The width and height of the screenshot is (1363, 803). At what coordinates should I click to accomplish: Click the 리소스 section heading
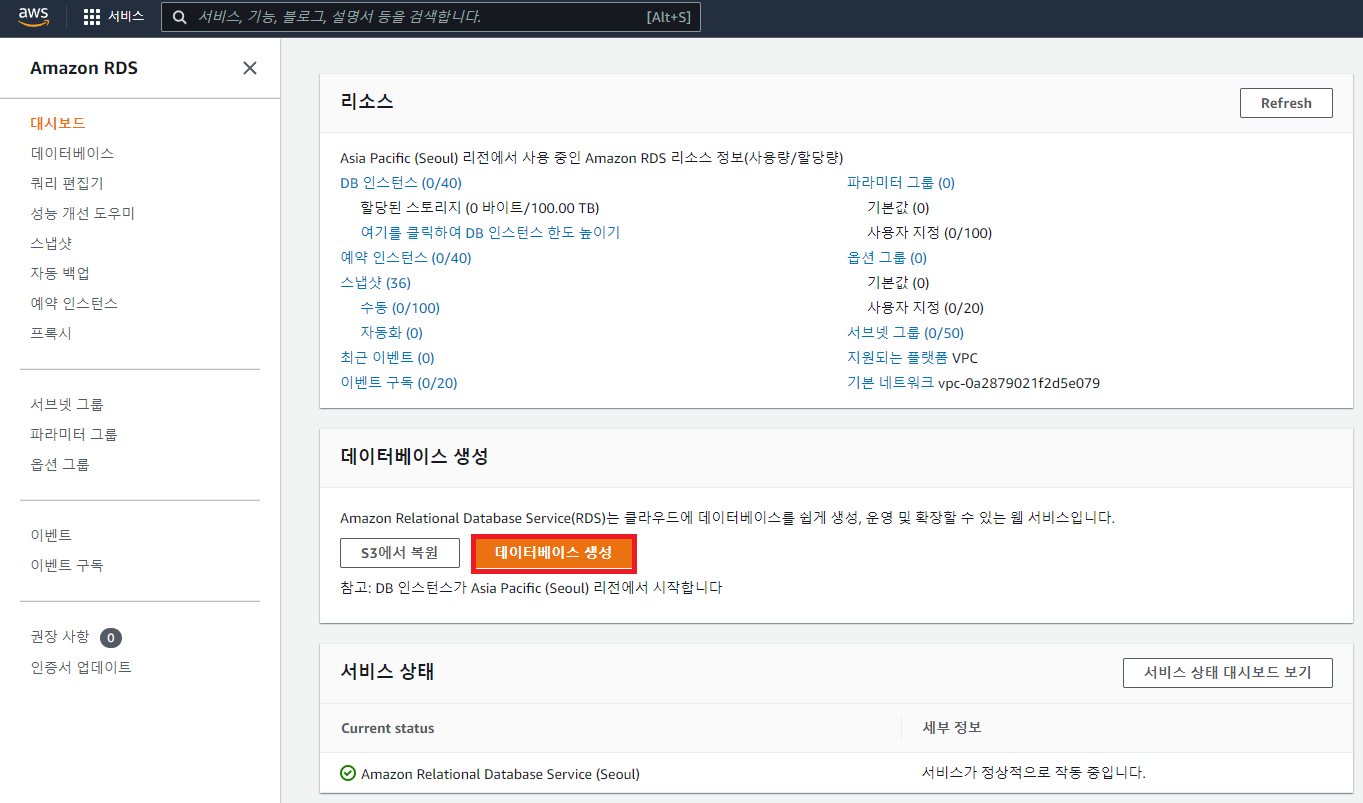[367, 102]
